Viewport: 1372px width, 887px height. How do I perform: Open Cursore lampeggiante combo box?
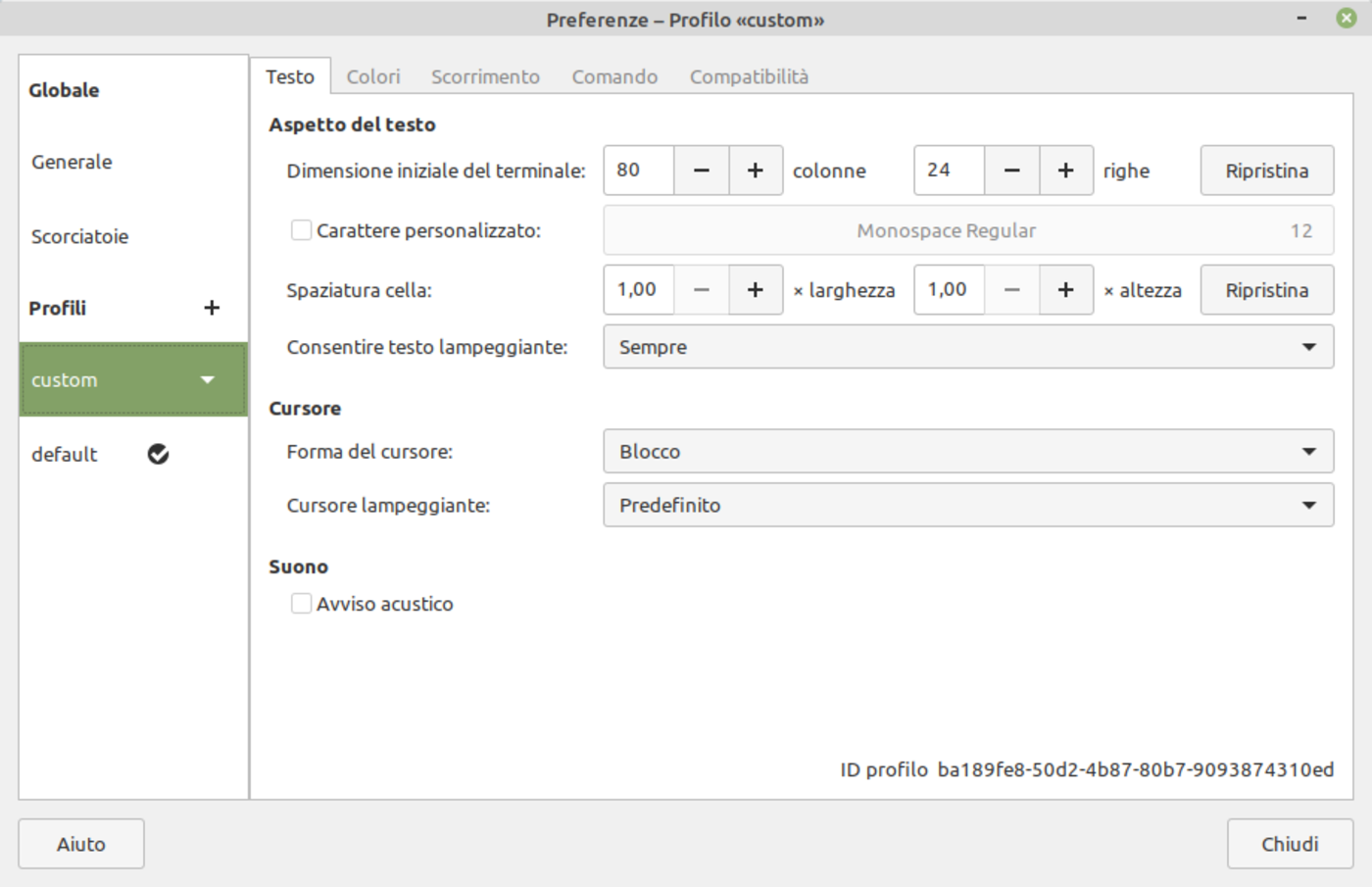[967, 506]
